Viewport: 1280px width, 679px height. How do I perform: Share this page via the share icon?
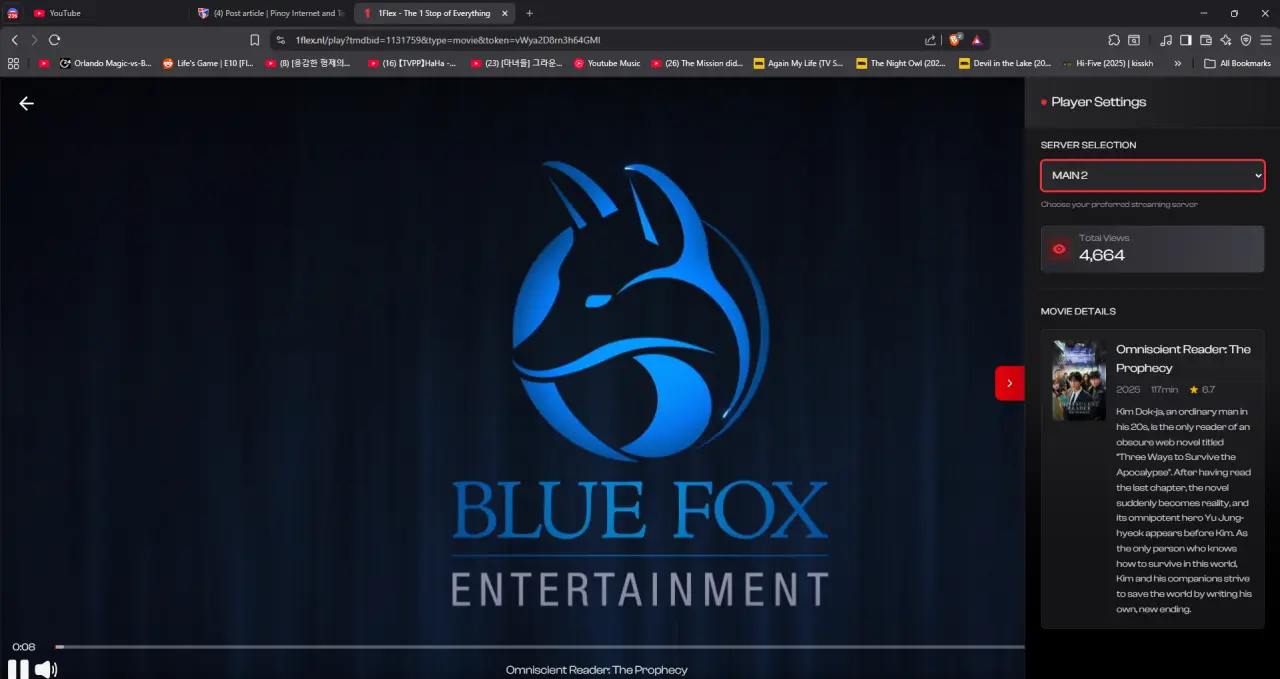tap(931, 40)
